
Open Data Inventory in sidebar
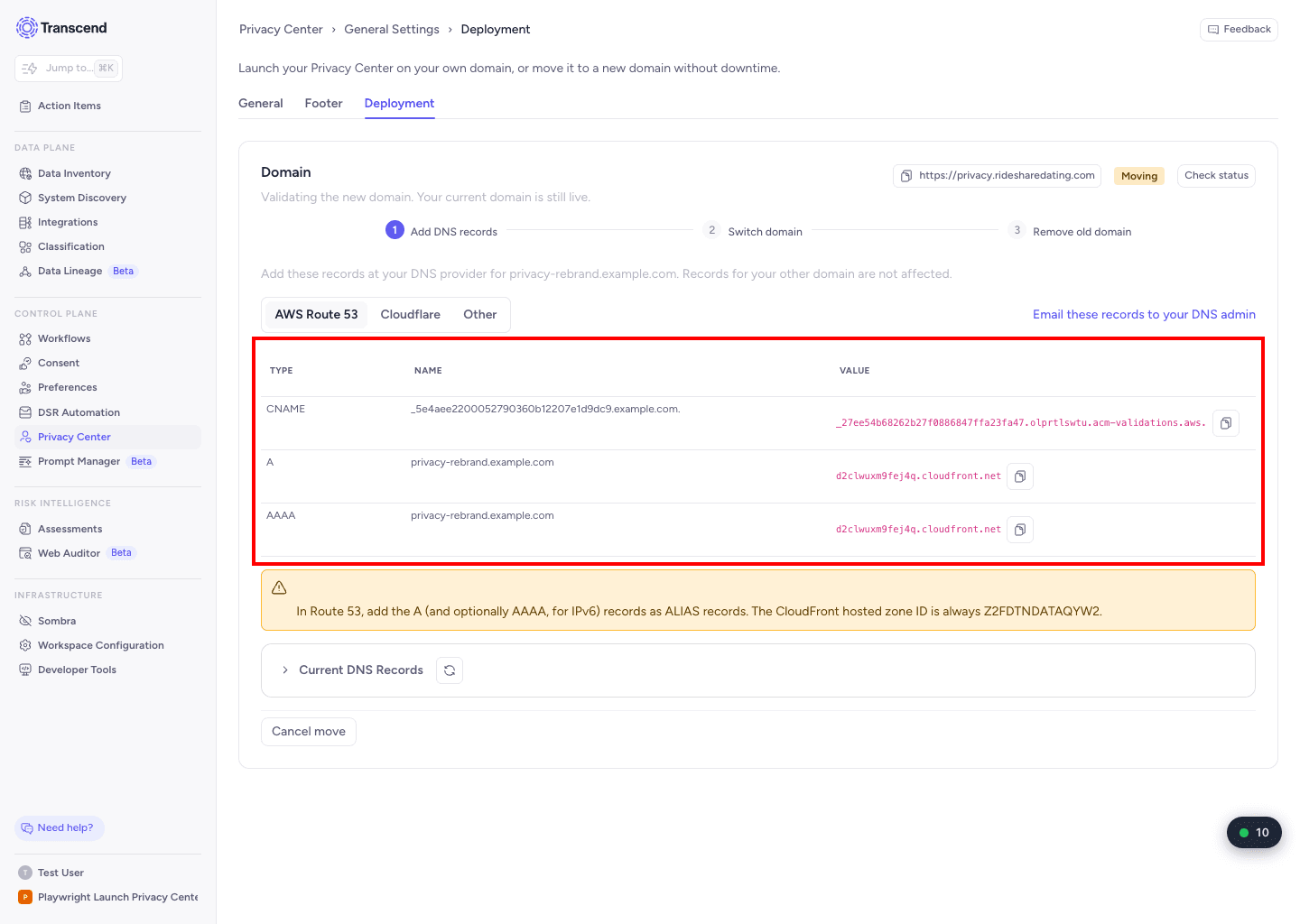click(x=74, y=173)
